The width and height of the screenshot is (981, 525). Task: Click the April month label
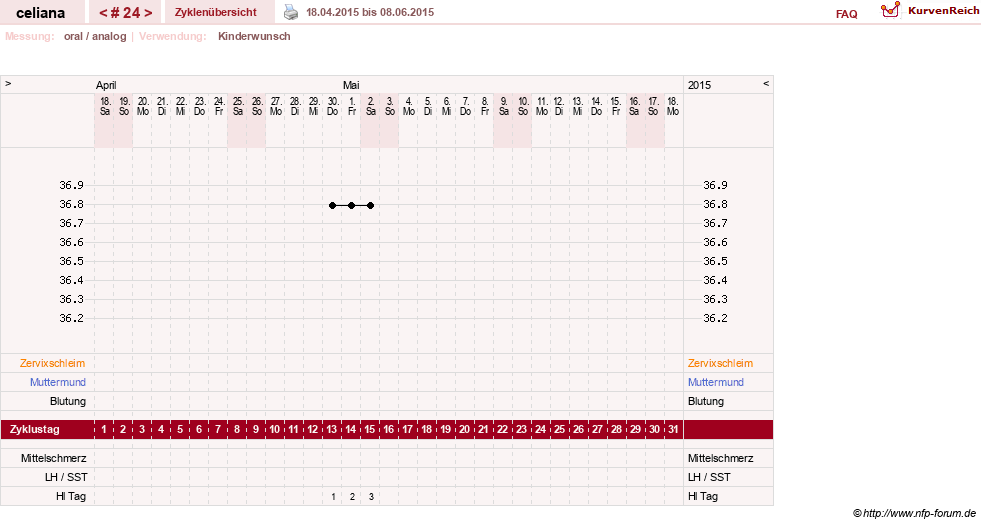[106, 85]
